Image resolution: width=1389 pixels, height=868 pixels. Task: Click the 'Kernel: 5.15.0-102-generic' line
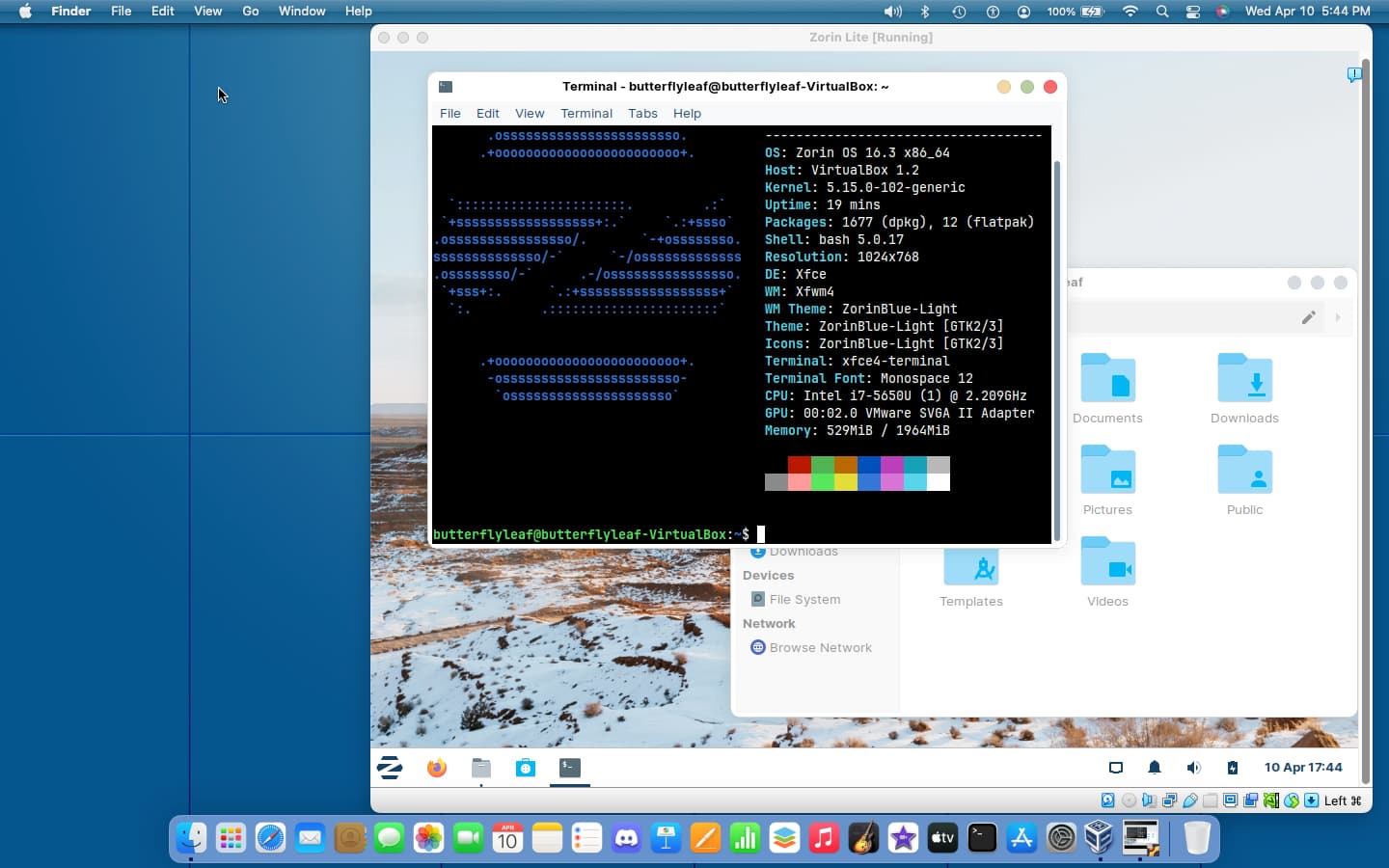tap(865, 187)
